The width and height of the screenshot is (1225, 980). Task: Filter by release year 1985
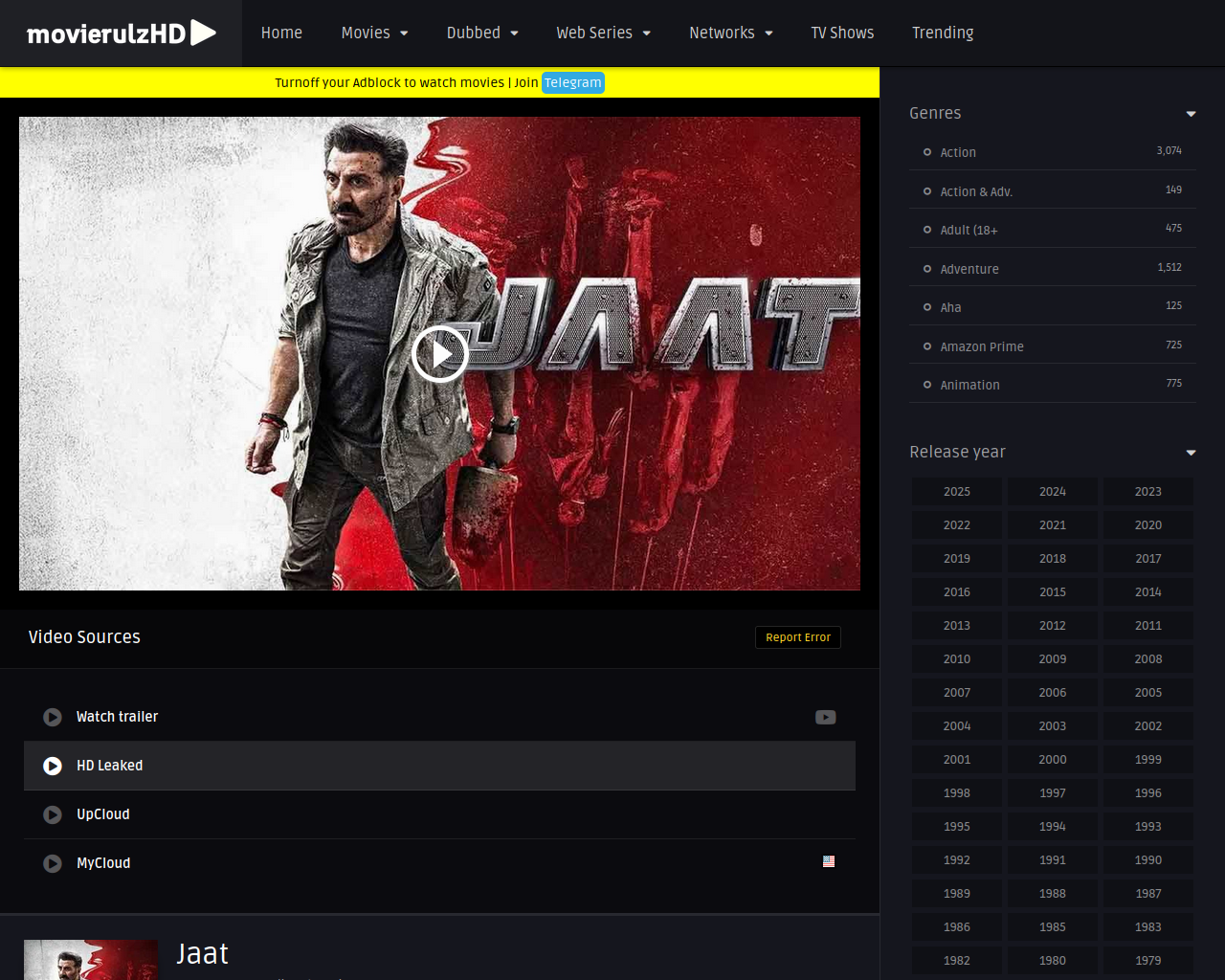[1053, 927]
